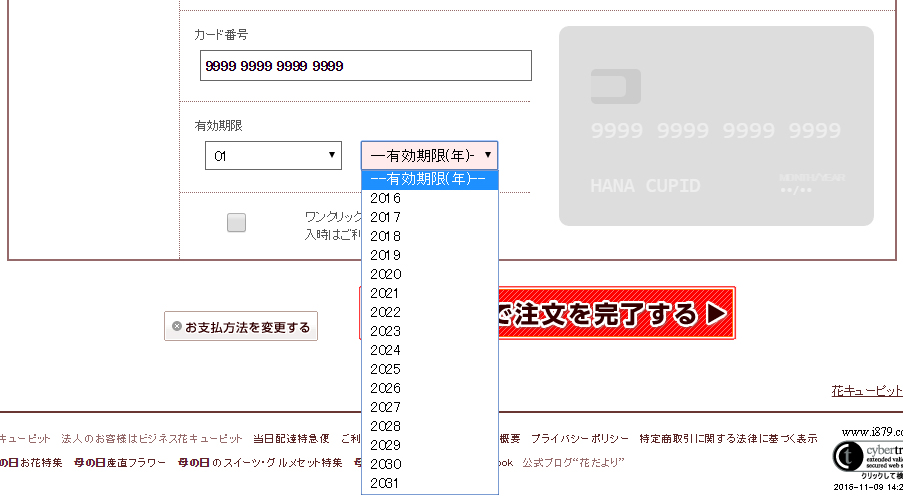903x501 pixels.
Task: Tick the one-click payment checkbox
Action: 236,222
